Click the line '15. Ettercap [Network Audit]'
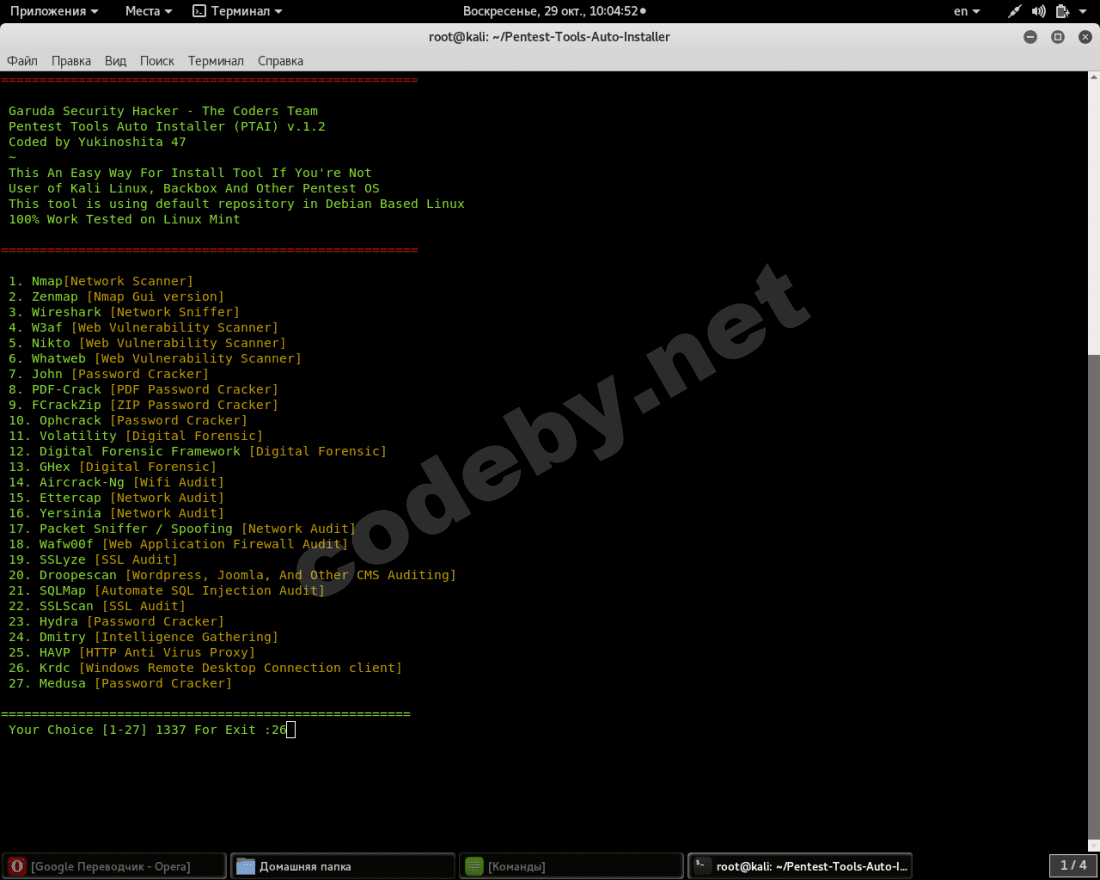This screenshot has height=880, width=1100. pyautogui.click(x=116, y=498)
